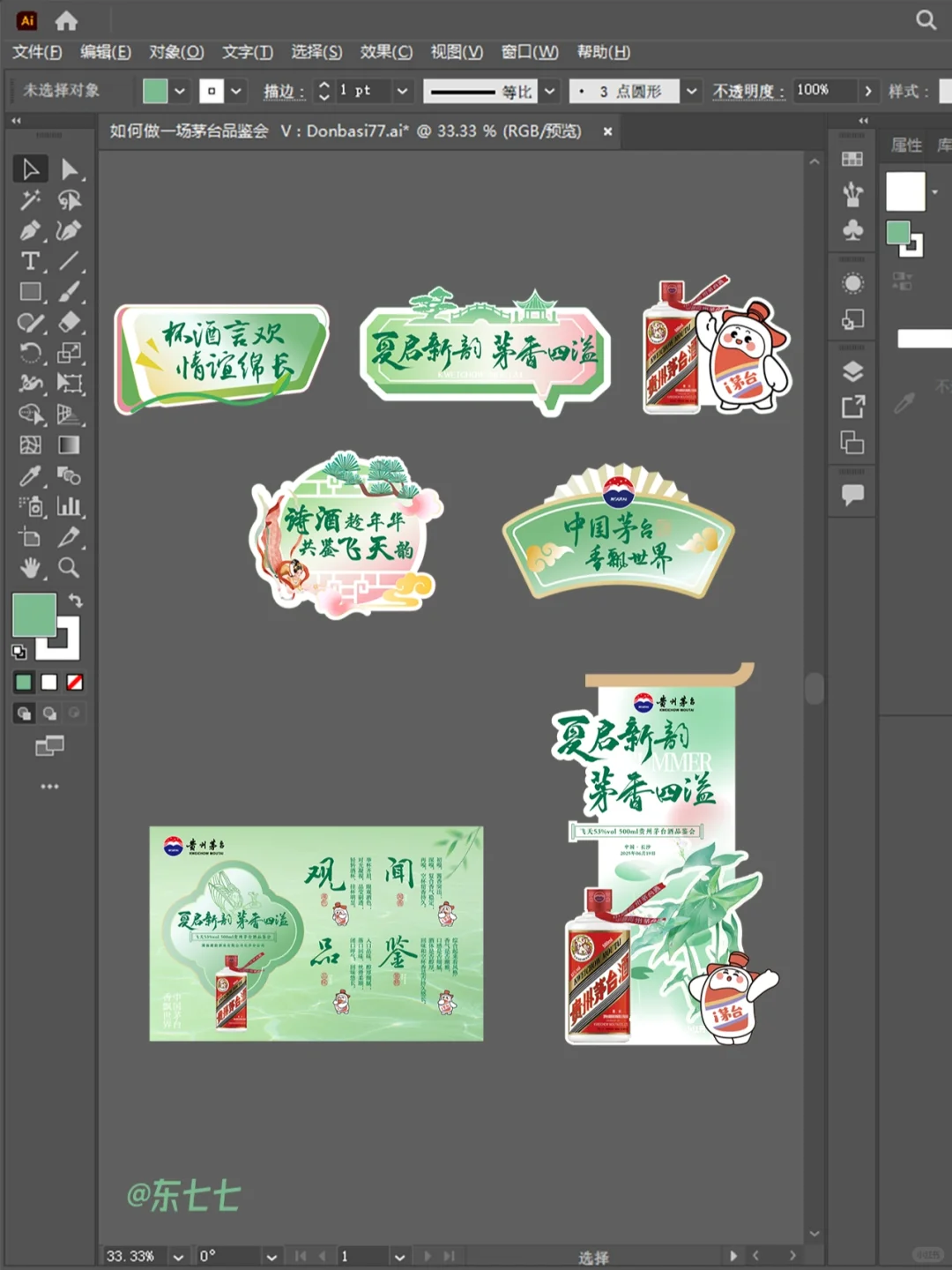
Task: Open brush definition 3 点圆形 dropdown
Action: tap(692, 91)
